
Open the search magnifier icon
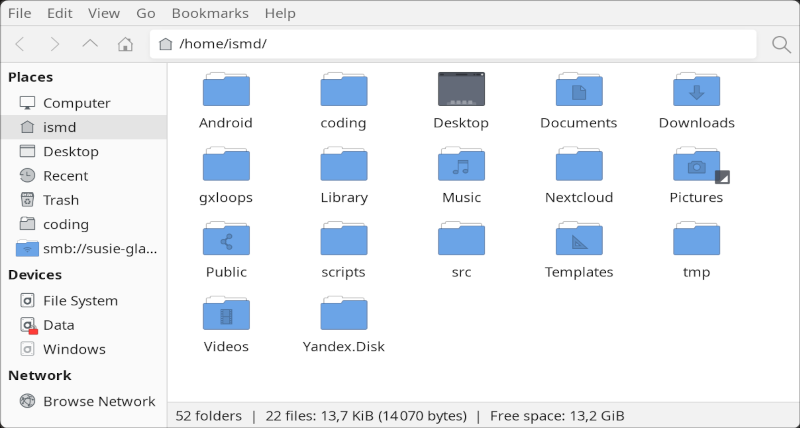click(x=781, y=44)
